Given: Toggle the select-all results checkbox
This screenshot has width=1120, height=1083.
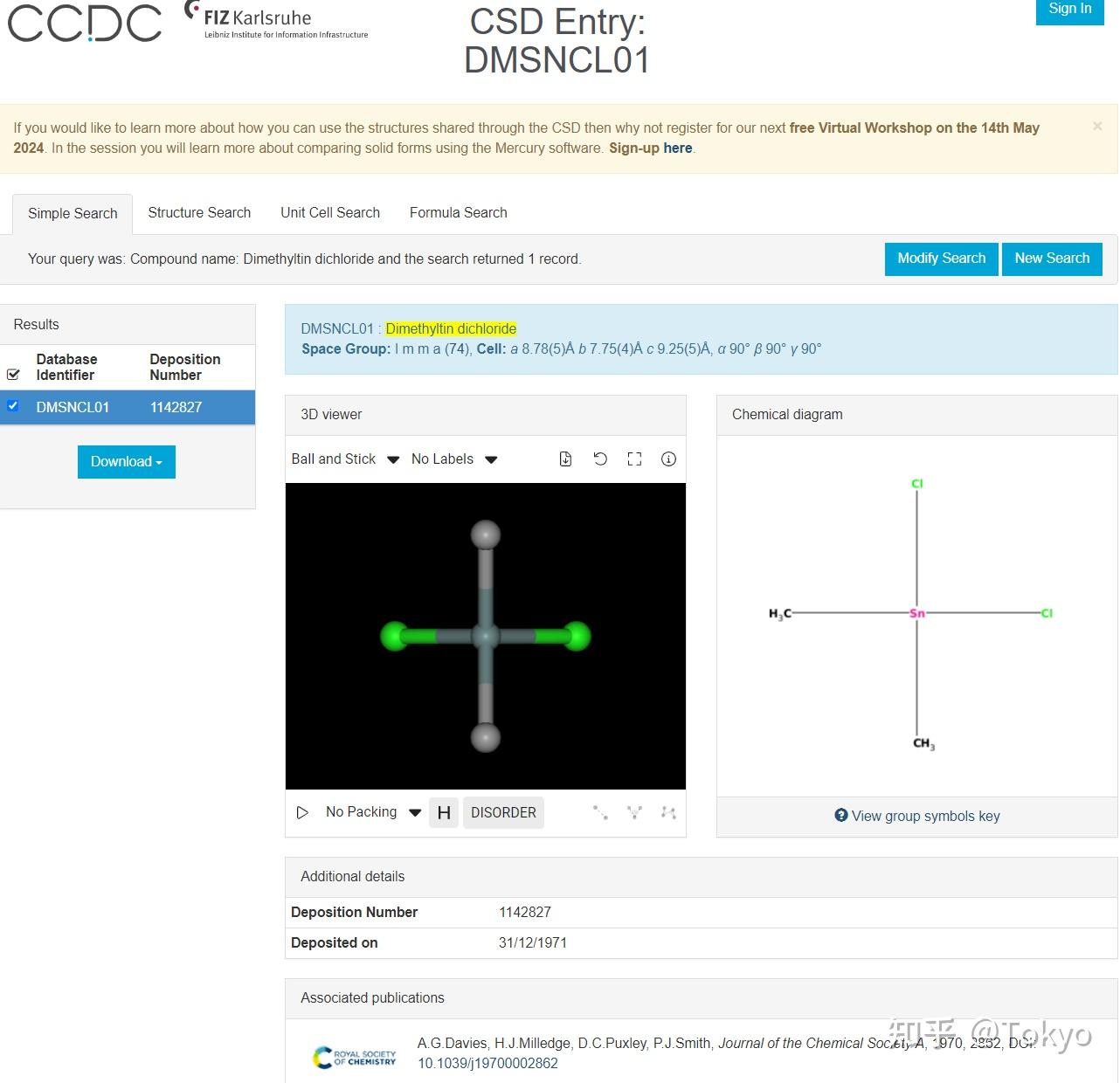Looking at the screenshot, I should point(13,374).
